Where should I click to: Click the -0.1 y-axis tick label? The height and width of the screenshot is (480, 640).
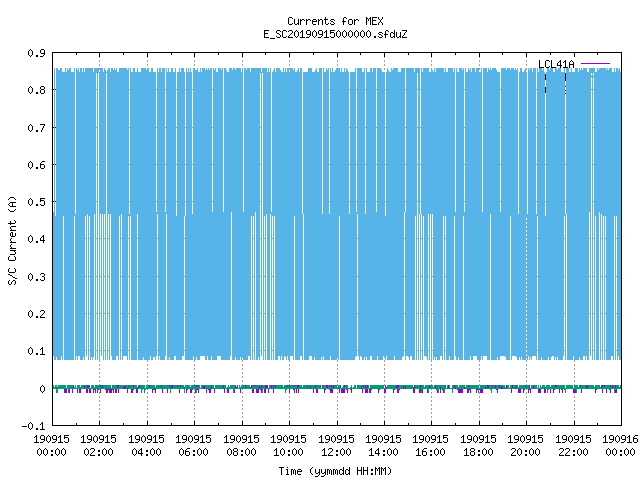pyautogui.click(x=34, y=426)
